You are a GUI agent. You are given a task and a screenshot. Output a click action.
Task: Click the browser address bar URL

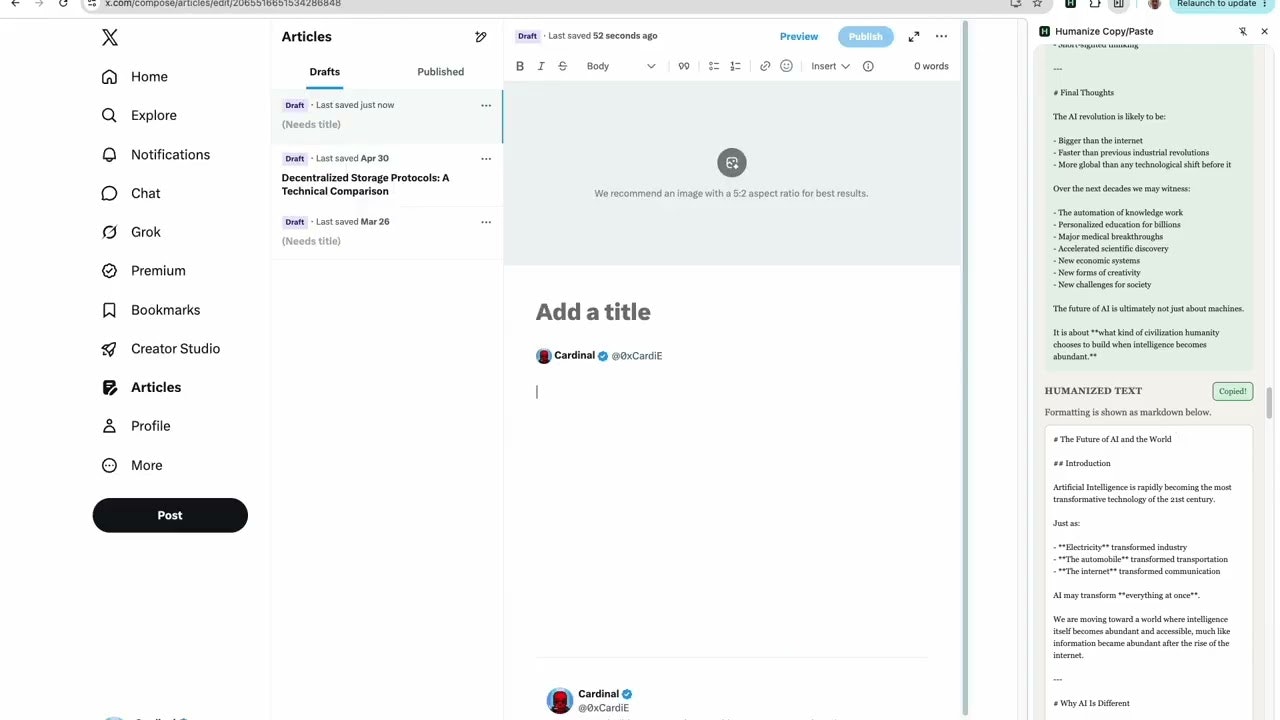tap(223, 4)
